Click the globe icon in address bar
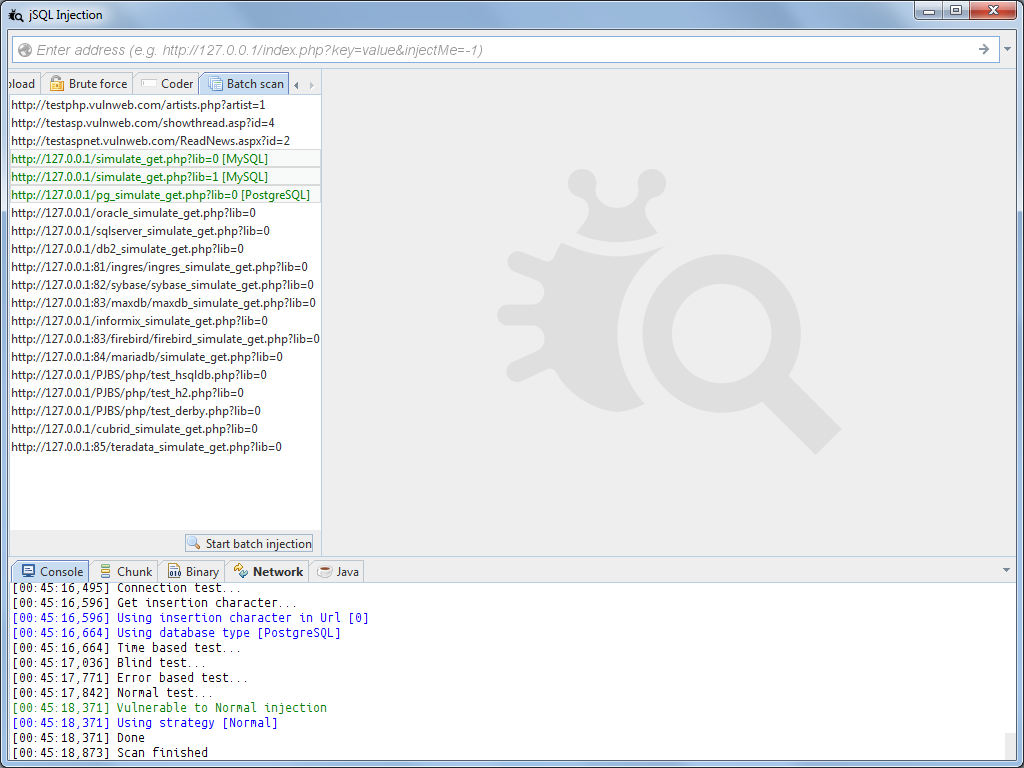 pyautogui.click(x=25, y=50)
